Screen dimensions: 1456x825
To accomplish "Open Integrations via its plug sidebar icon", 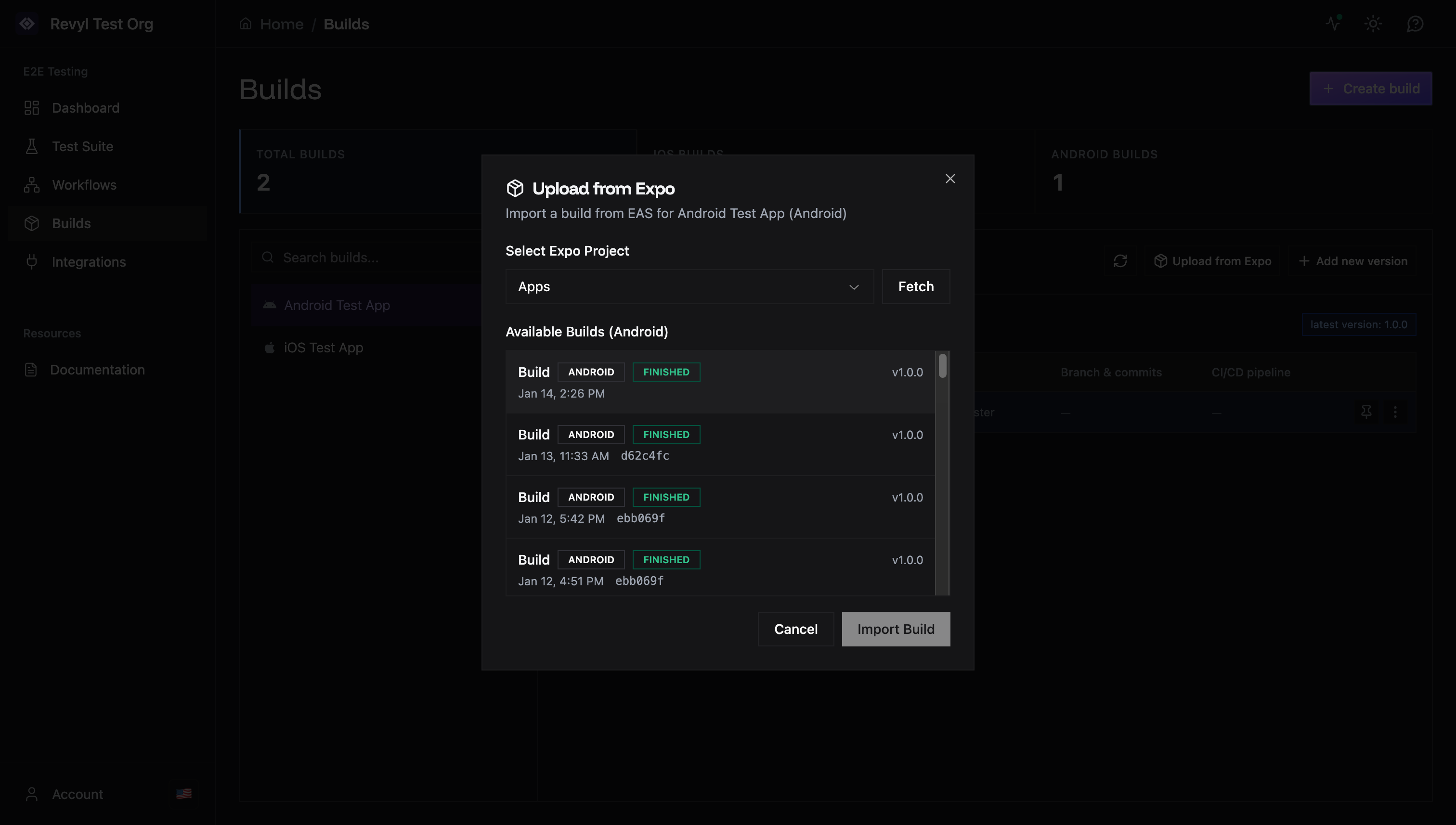I will tap(32, 261).
